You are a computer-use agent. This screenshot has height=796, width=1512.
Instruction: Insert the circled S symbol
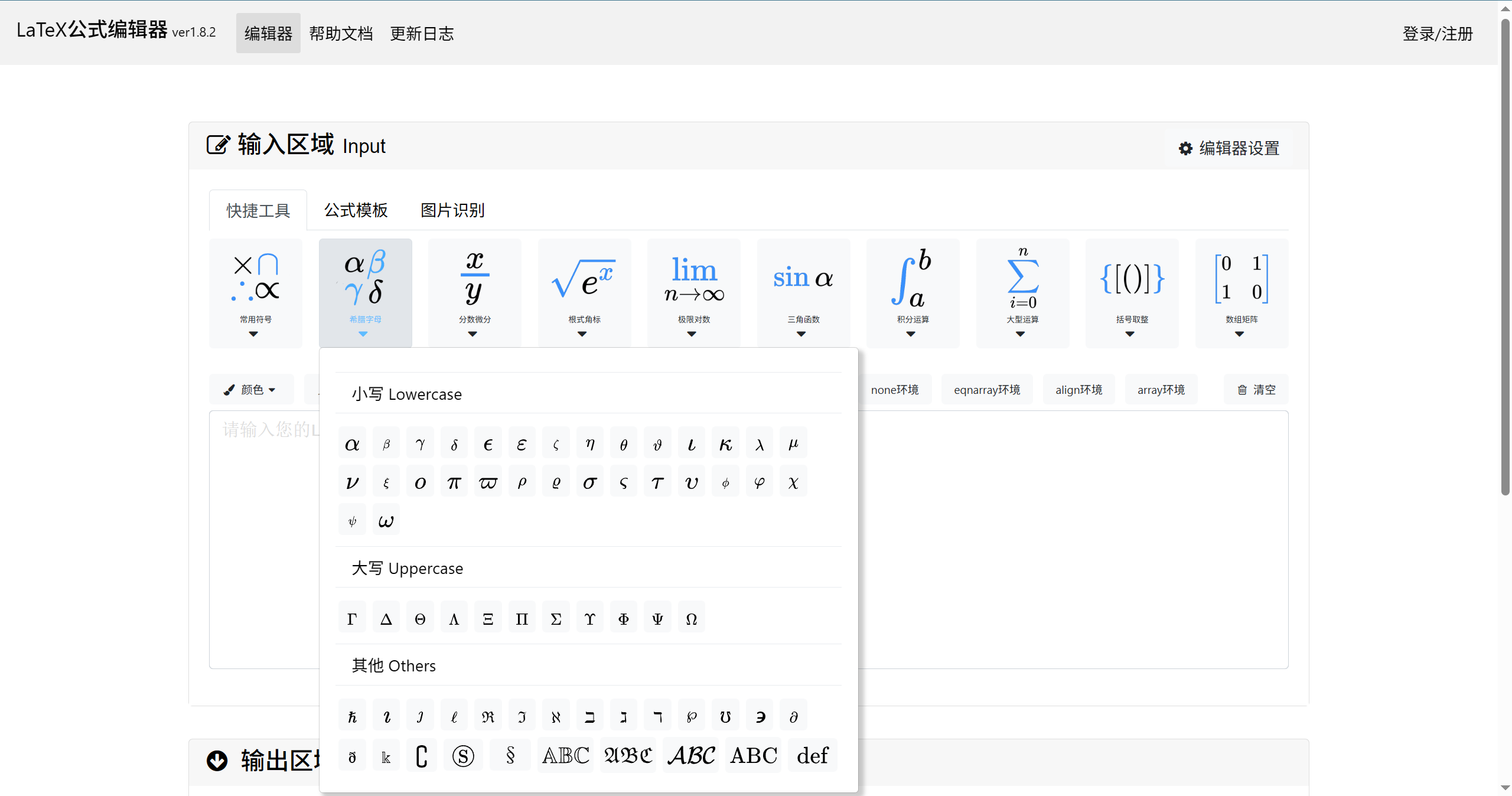click(463, 755)
